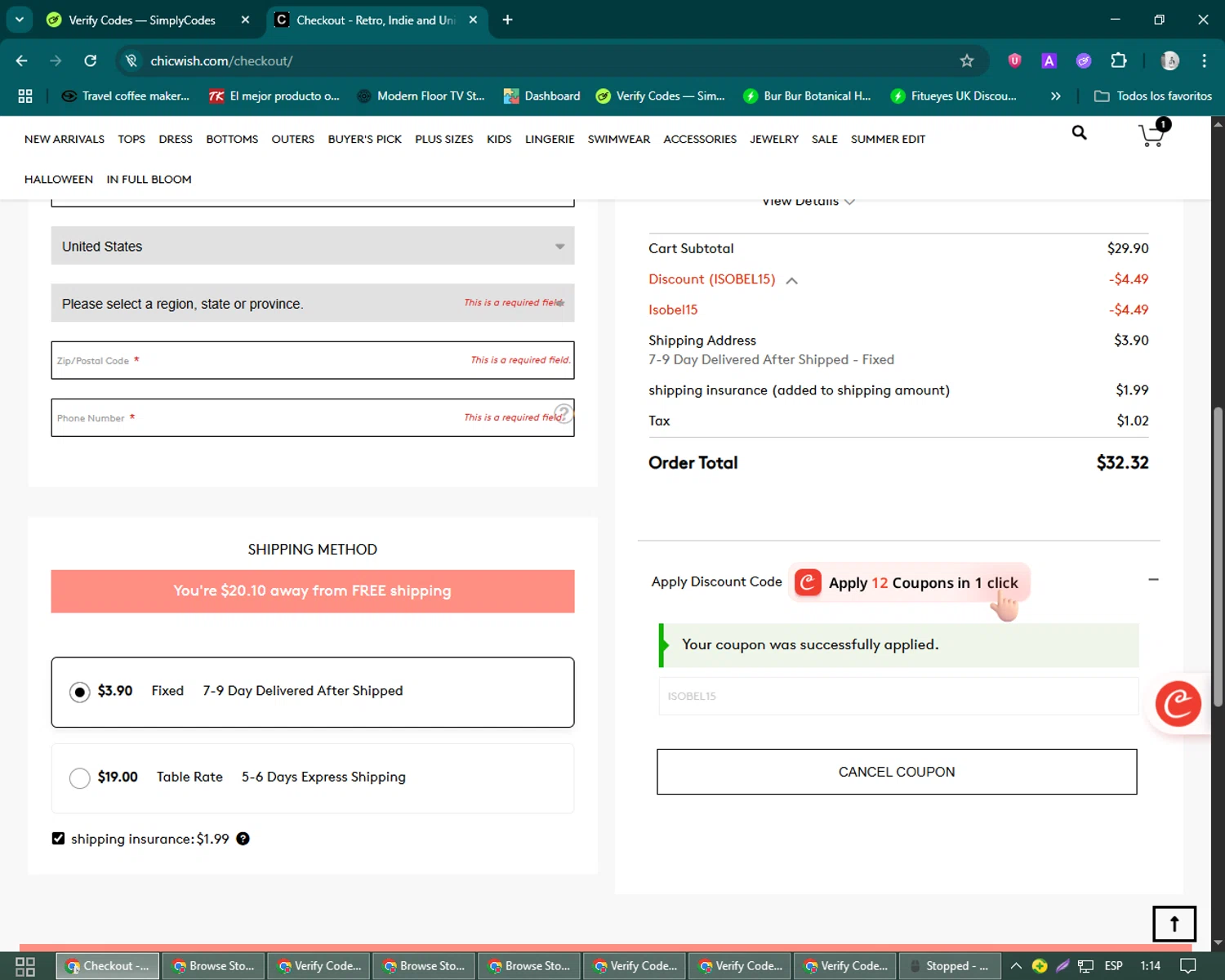The height and width of the screenshot is (980, 1225).
Task: View site information icon in address bar
Action: point(131,60)
